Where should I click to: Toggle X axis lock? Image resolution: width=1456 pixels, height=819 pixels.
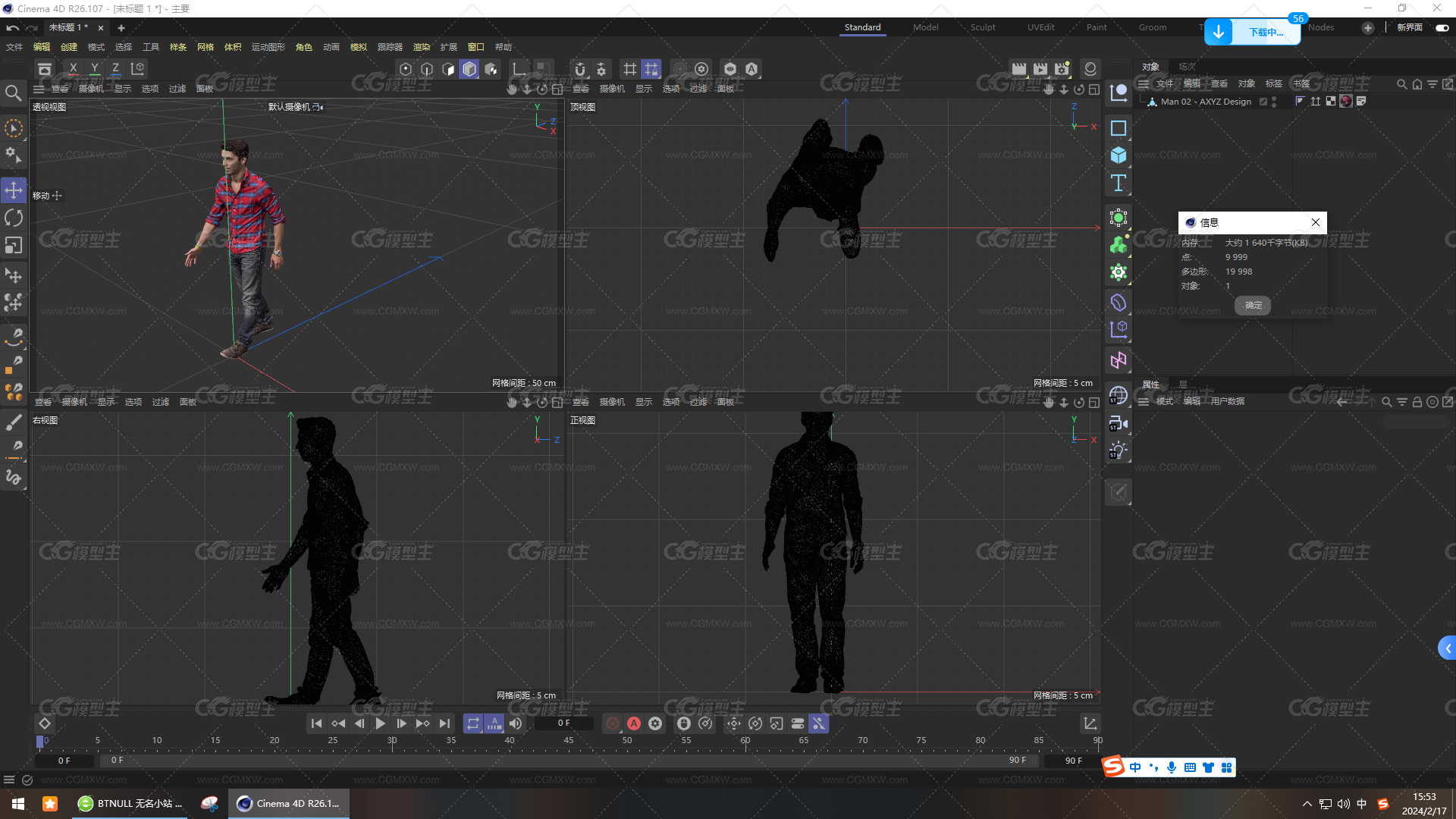tap(73, 69)
